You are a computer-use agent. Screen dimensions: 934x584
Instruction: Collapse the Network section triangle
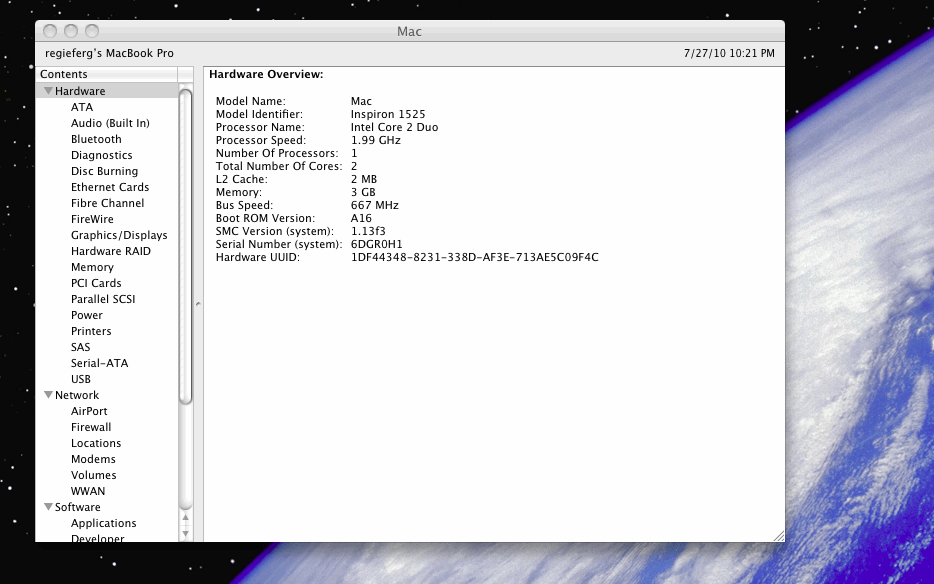click(x=49, y=395)
